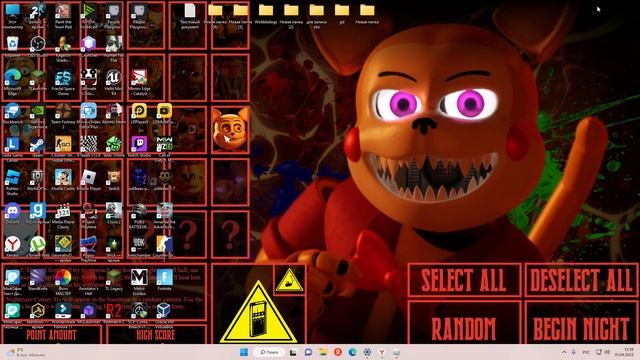The image size is (640, 360).
Task: Open the R2 red shortcut icon
Action: [113, 311]
